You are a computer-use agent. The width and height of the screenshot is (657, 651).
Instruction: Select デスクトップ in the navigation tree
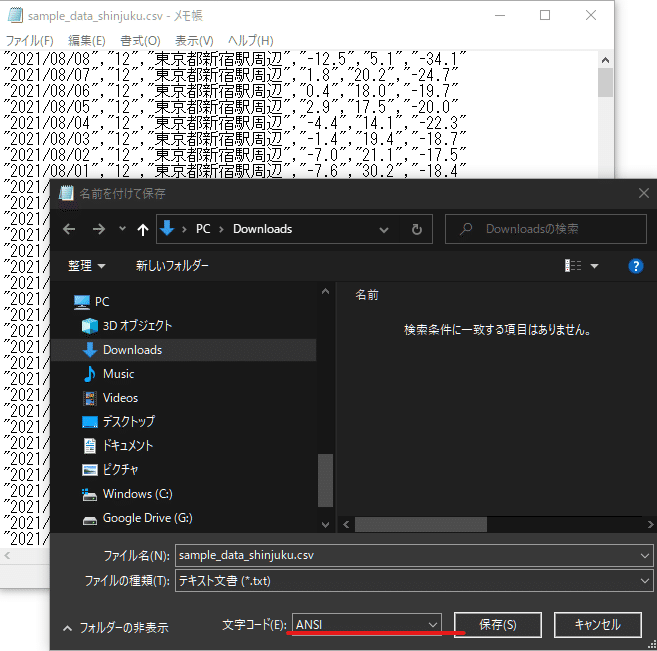click(x=118, y=421)
